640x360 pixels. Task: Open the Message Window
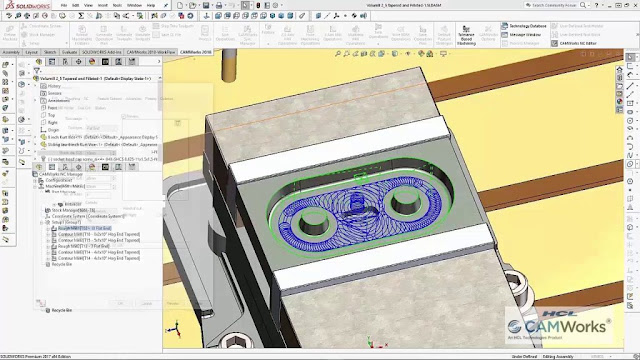(x=521, y=35)
